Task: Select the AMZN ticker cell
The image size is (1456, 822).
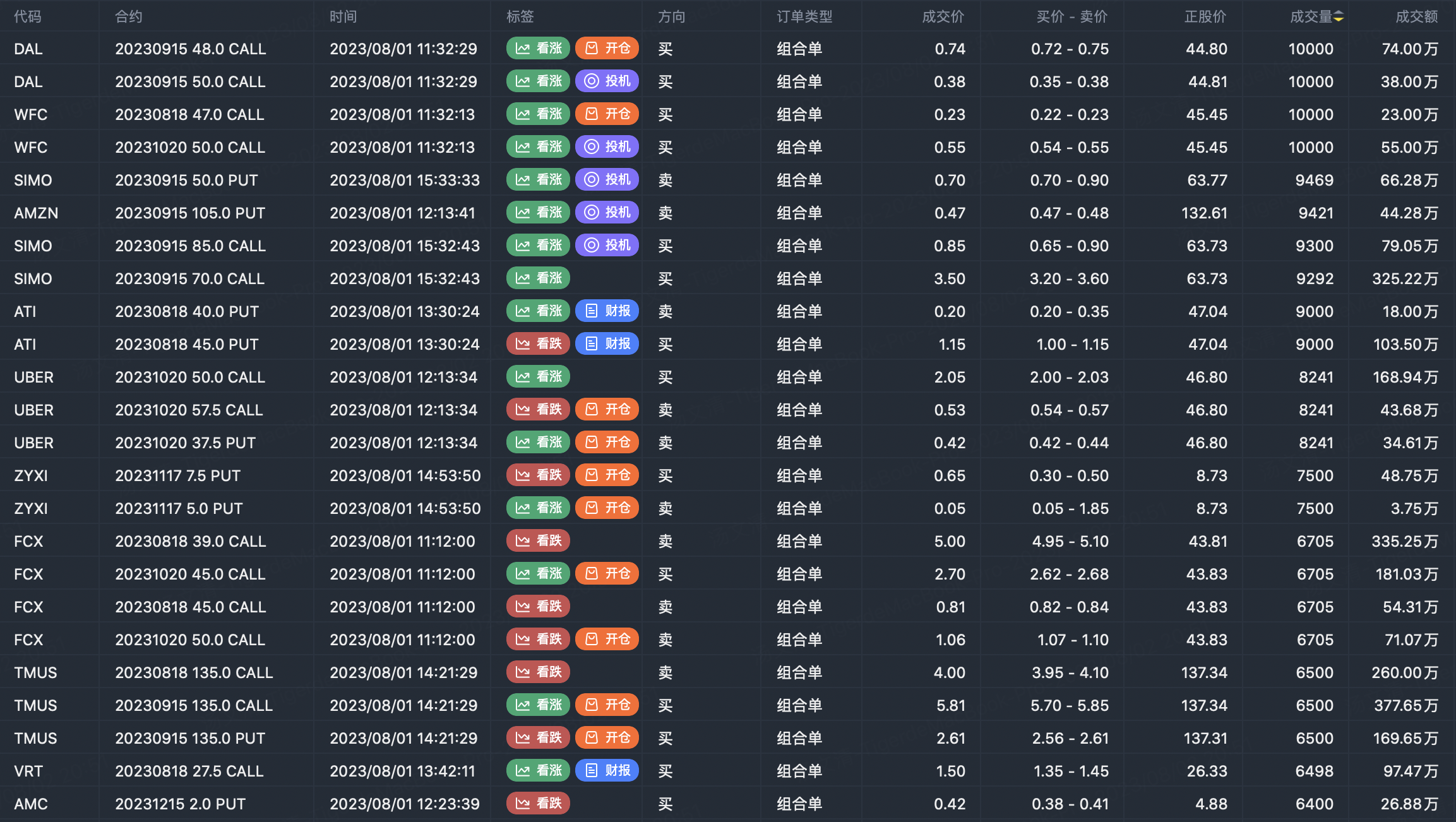Action: [36, 213]
